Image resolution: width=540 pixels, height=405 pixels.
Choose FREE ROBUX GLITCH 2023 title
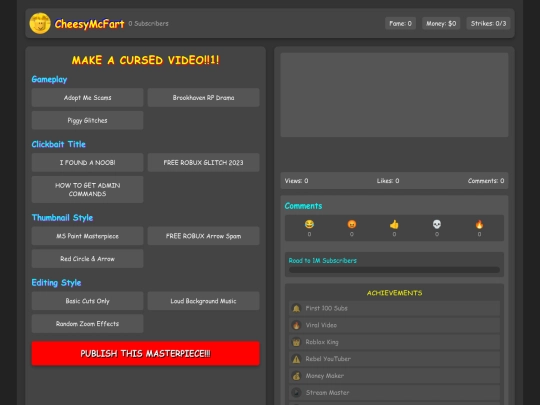204,163
